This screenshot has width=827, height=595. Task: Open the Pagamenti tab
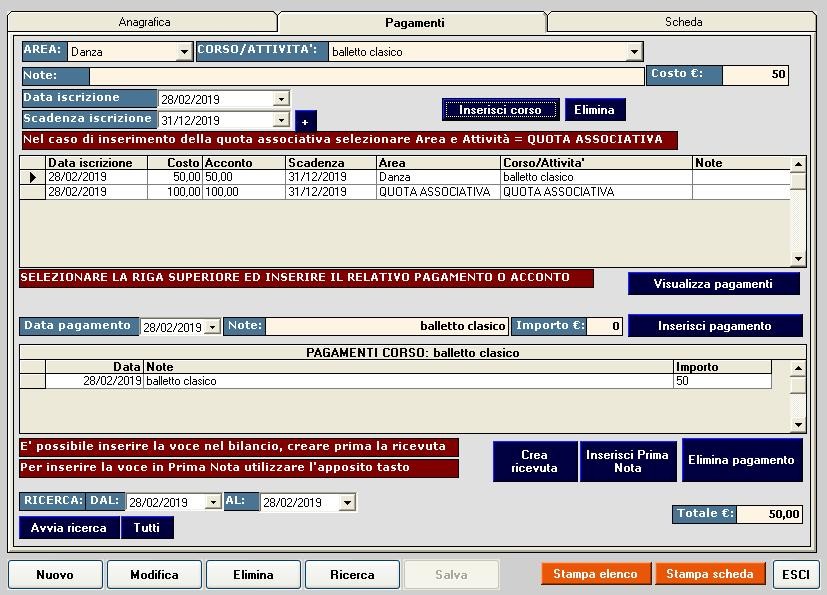(x=414, y=23)
